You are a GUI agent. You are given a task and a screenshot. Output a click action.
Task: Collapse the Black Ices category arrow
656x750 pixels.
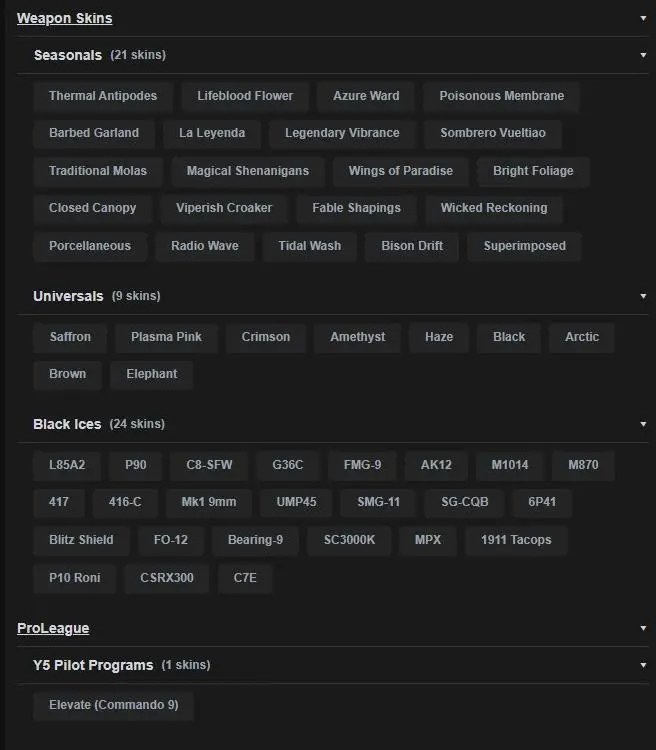coord(643,424)
